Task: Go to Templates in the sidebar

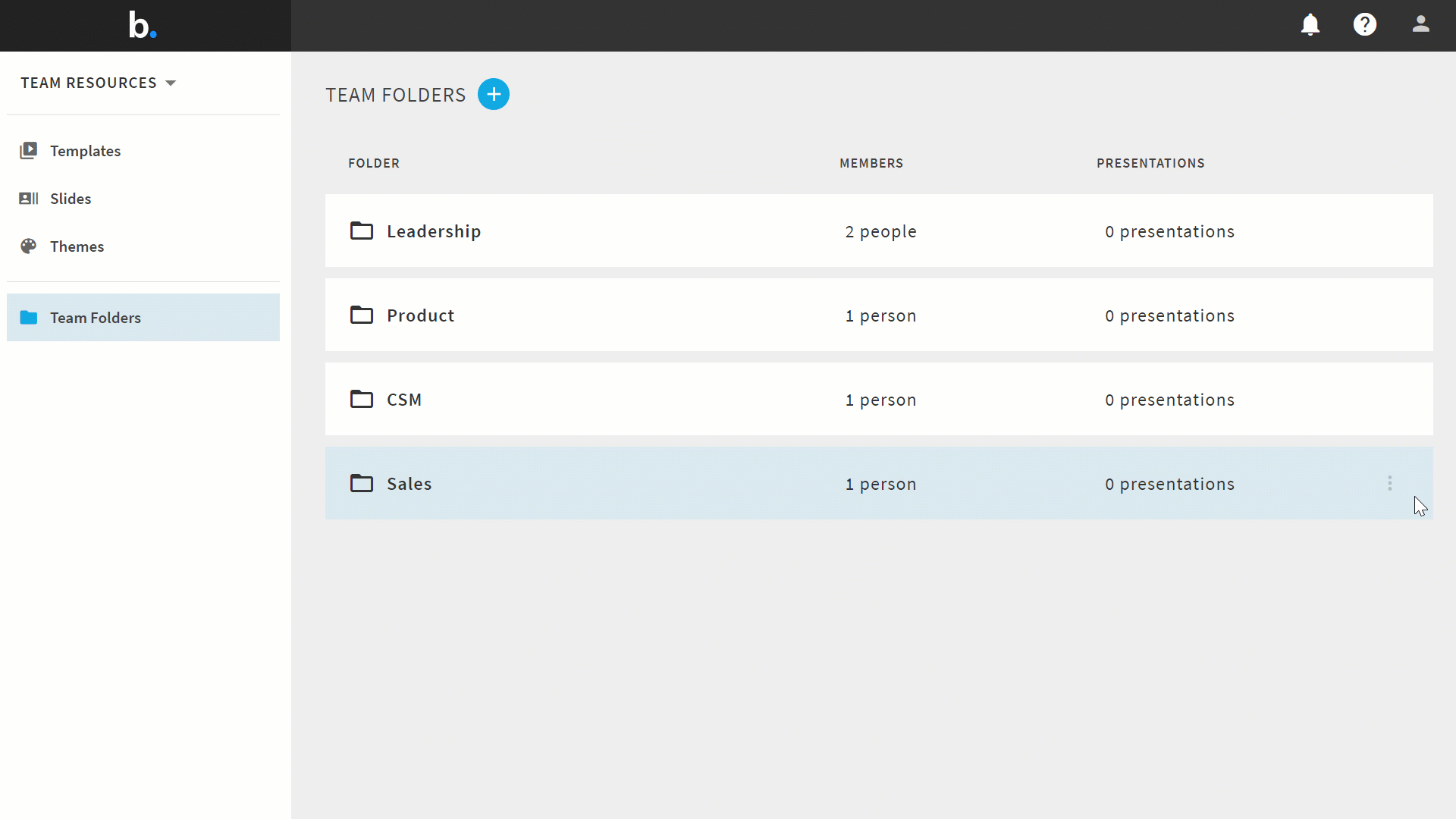Action: tap(85, 151)
